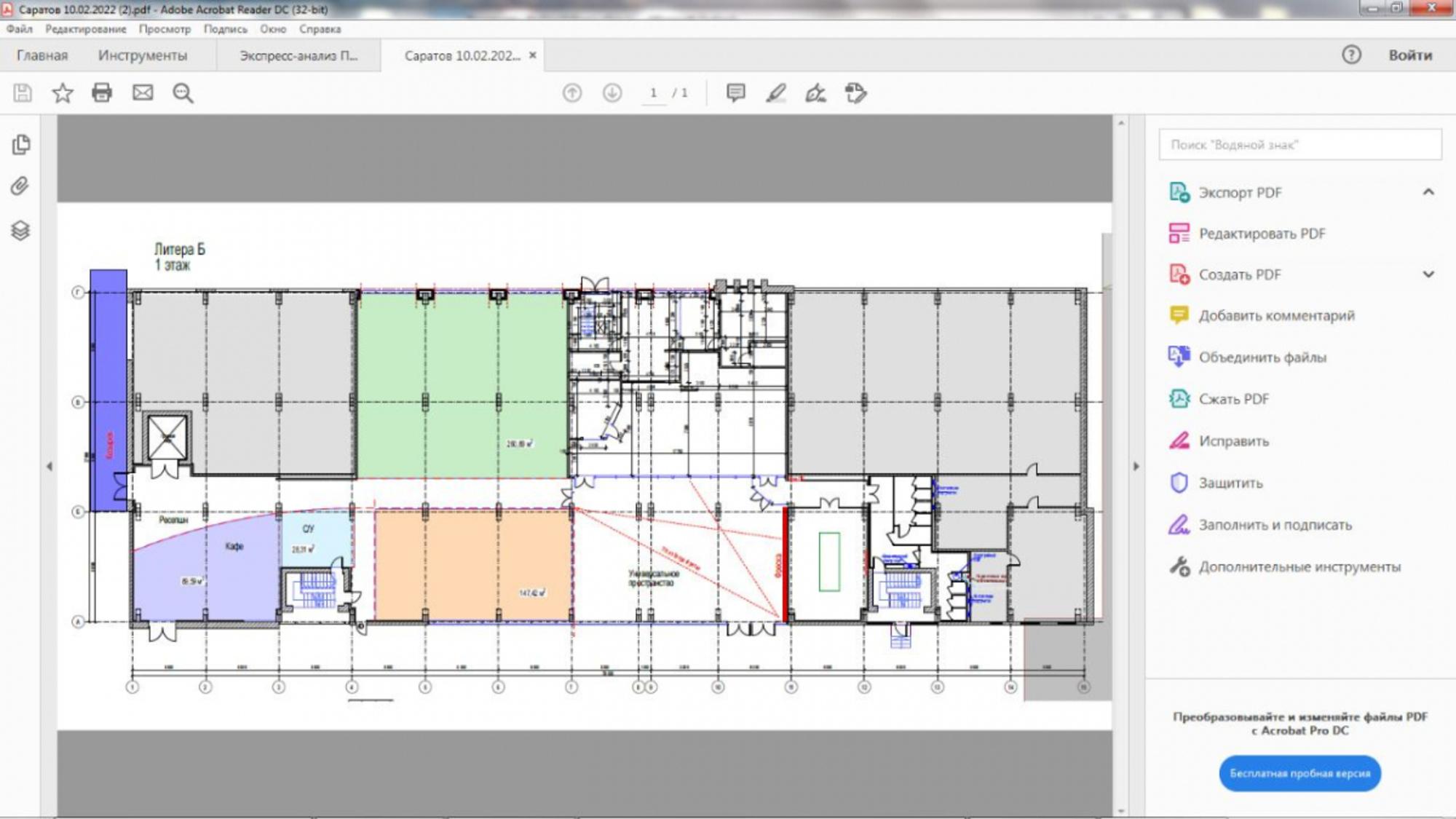Open Help question mark icon
The height and width of the screenshot is (819, 1456).
1351,55
